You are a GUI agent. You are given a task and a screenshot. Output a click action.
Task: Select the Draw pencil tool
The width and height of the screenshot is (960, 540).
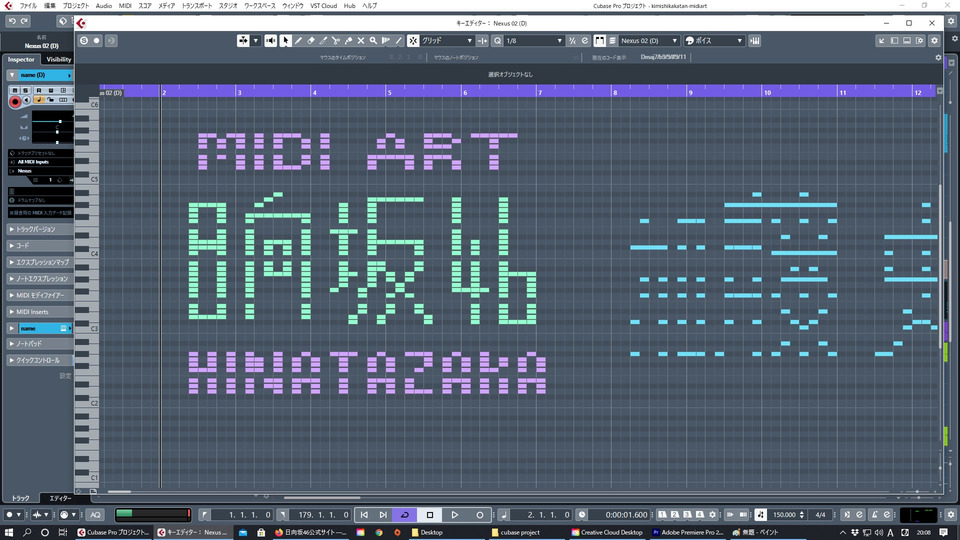point(298,40)
